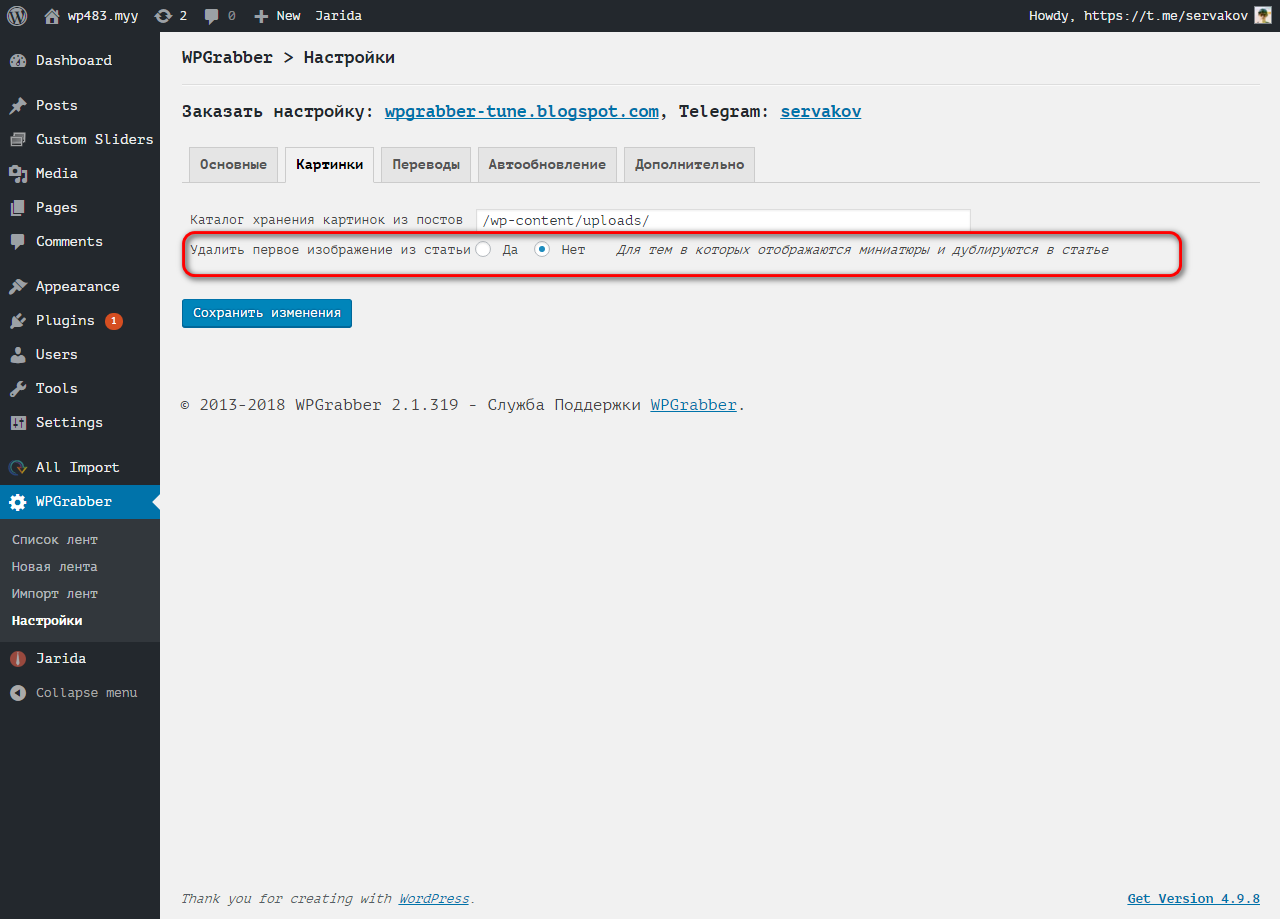Click the Plugins plug icon
Image resolution: width=1280 pixels, height=919 pixels.
pyautogui.click(x=18, y=320)
